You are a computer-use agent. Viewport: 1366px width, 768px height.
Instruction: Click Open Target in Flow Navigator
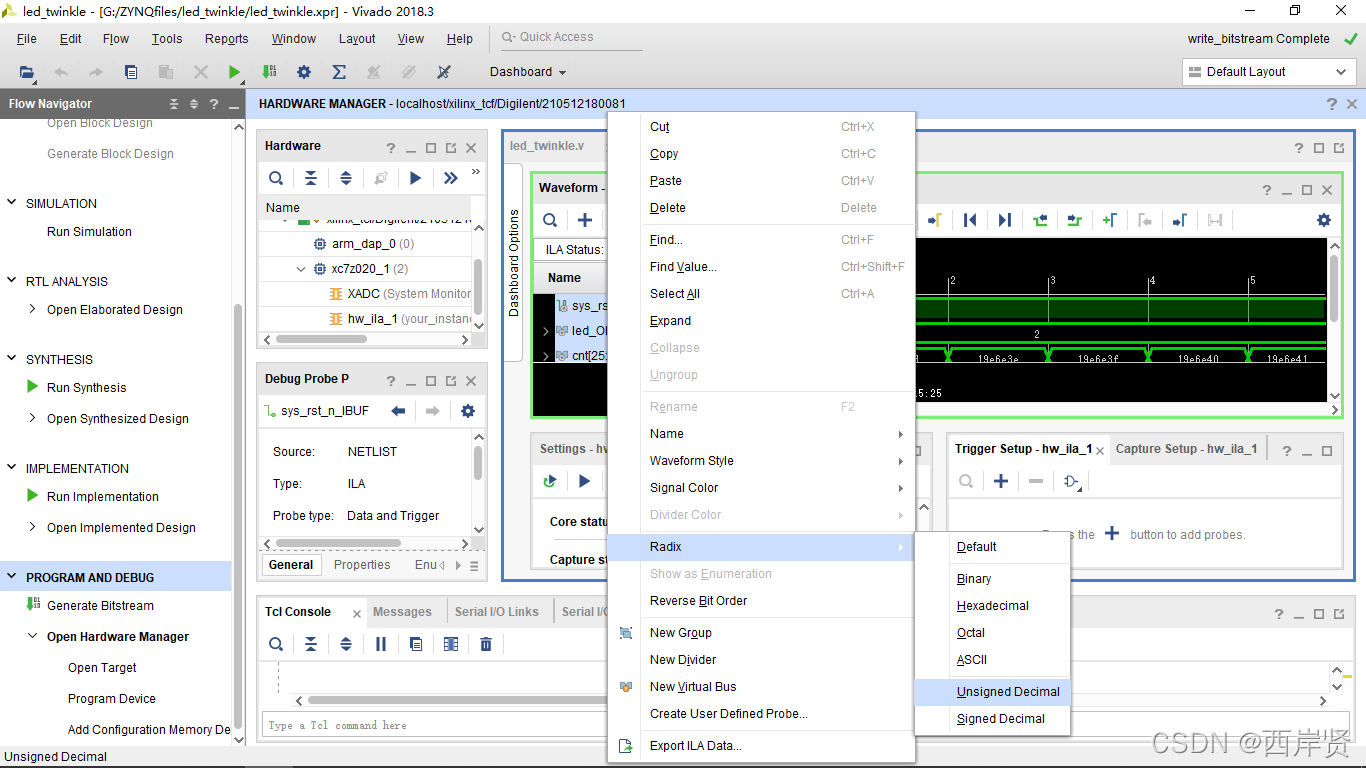pyautogui.click(x=102, y=668)
